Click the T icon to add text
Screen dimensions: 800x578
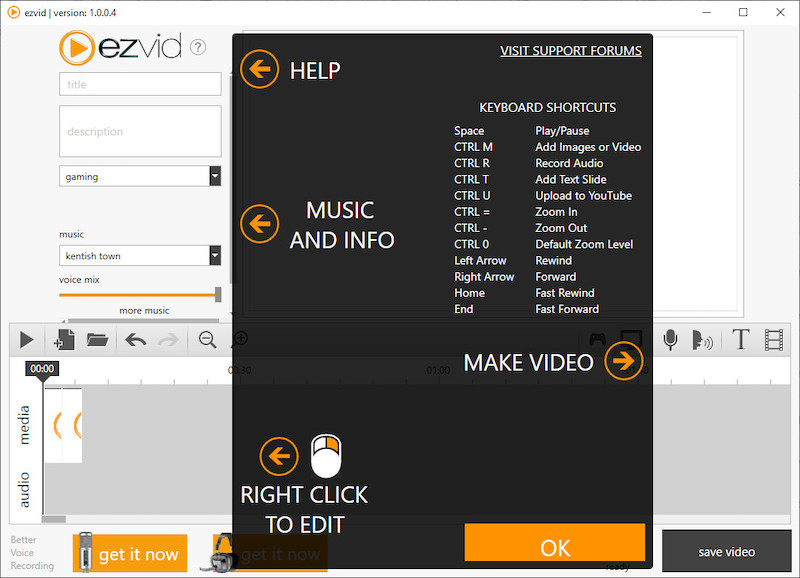pyautogui.click(x=740, y=340)
